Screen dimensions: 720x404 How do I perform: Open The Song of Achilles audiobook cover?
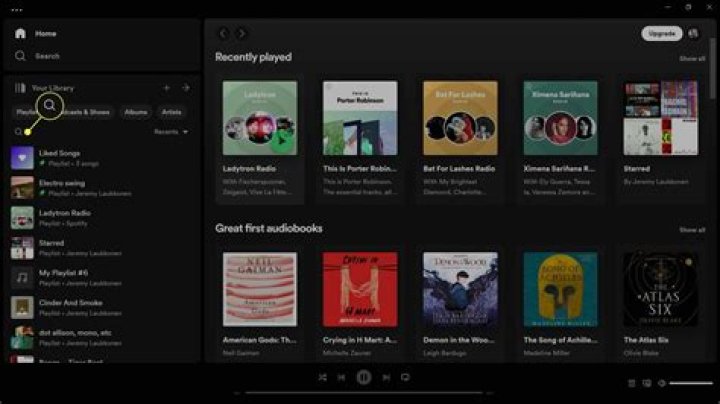(x=561, y=289)
